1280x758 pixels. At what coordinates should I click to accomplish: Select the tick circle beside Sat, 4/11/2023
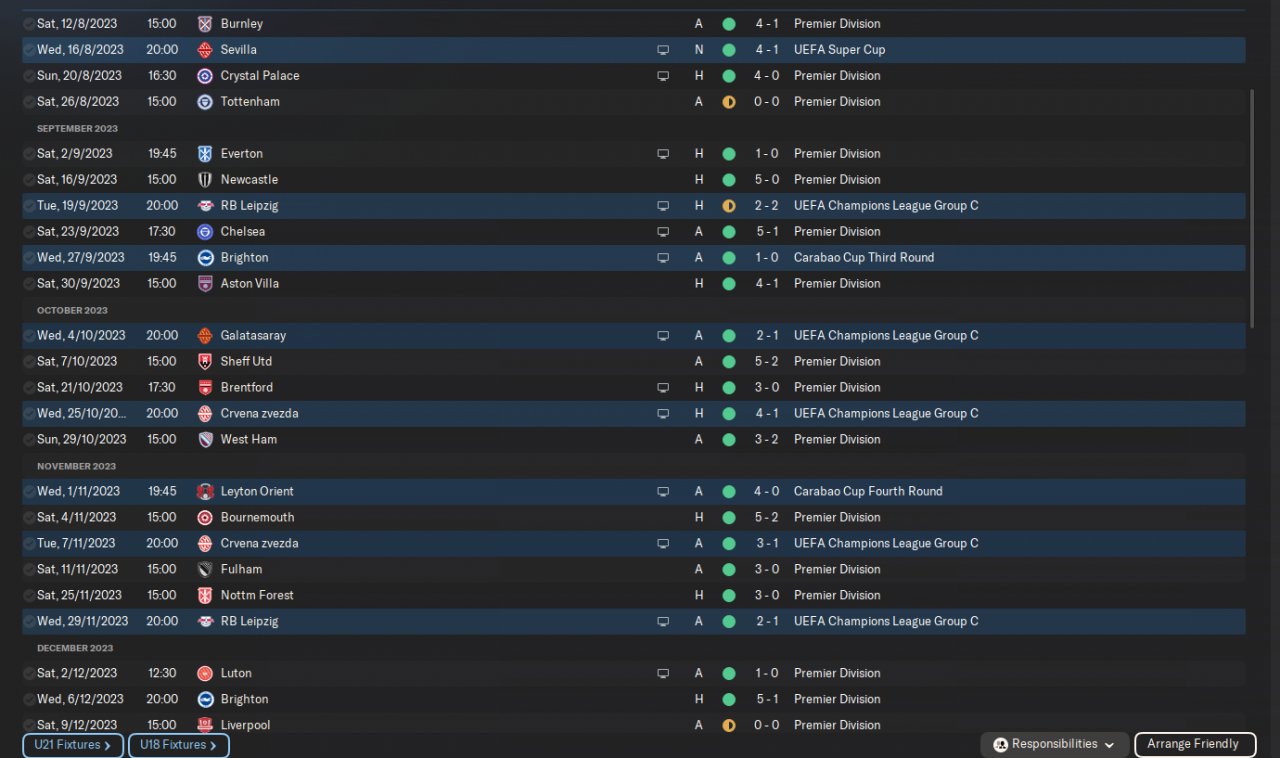click(29, 517)
